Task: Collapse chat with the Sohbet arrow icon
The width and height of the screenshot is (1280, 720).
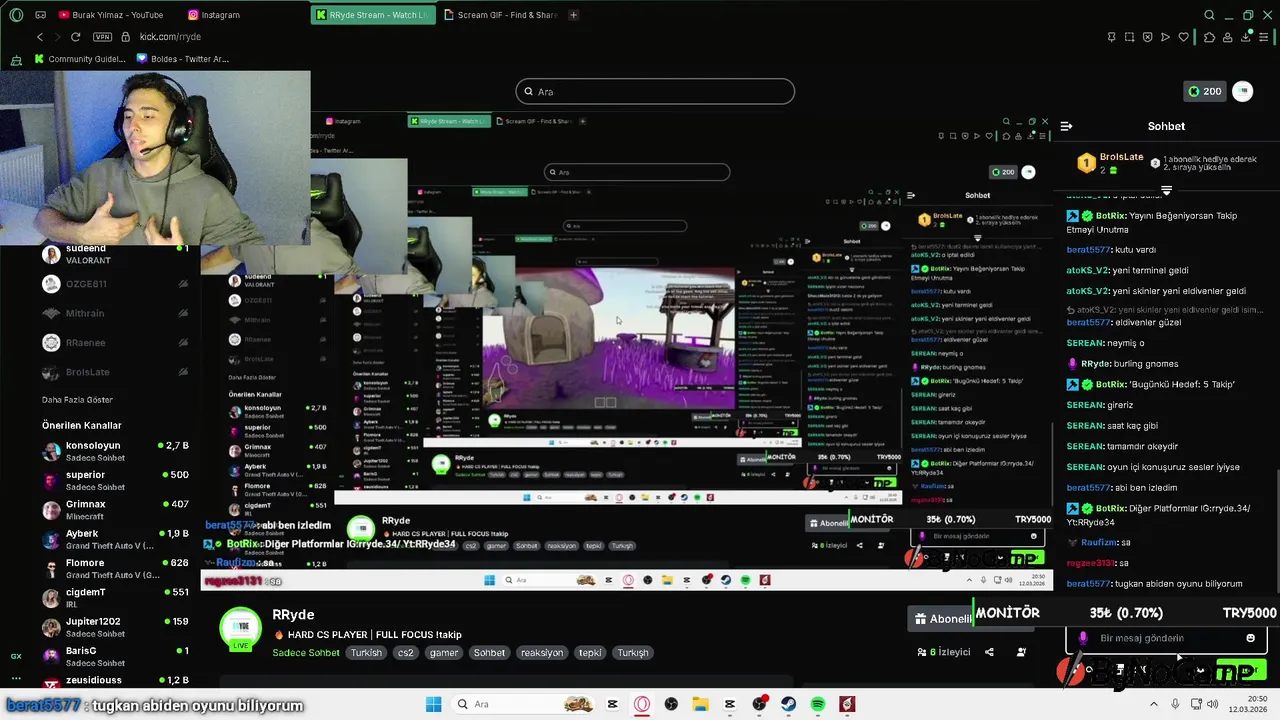Action: 1066,126
